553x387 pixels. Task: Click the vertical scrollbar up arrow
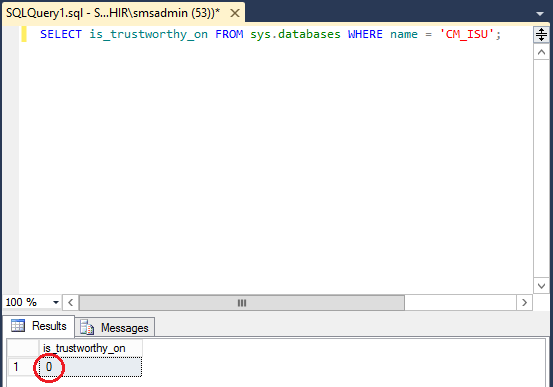(x=541, y=53)
